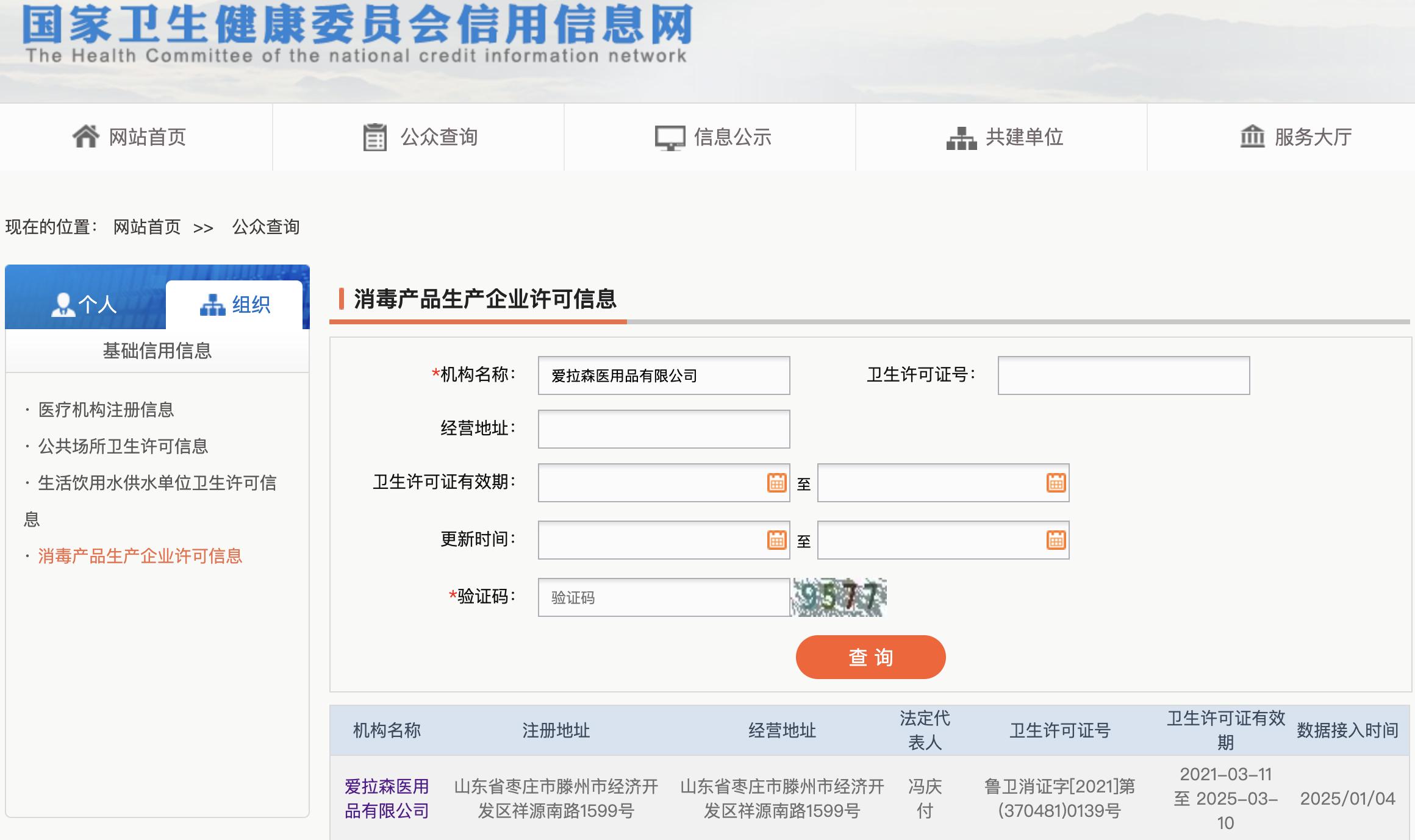The height and width of the screenshot is (840, 1415).
Task: Click the 卫生许可证号 column header
Action: click(1059, 730)
